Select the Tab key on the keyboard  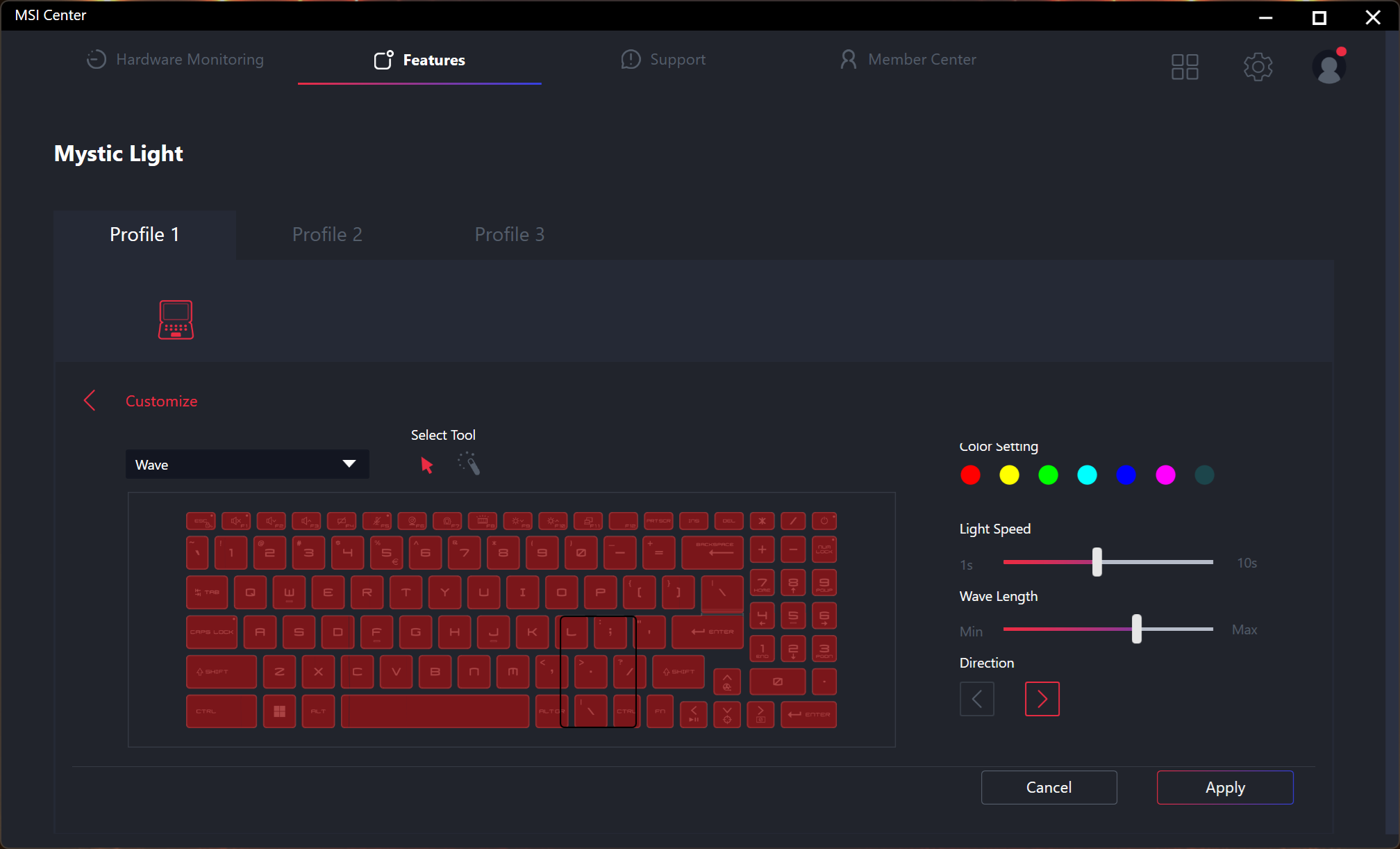coord(207,592)
